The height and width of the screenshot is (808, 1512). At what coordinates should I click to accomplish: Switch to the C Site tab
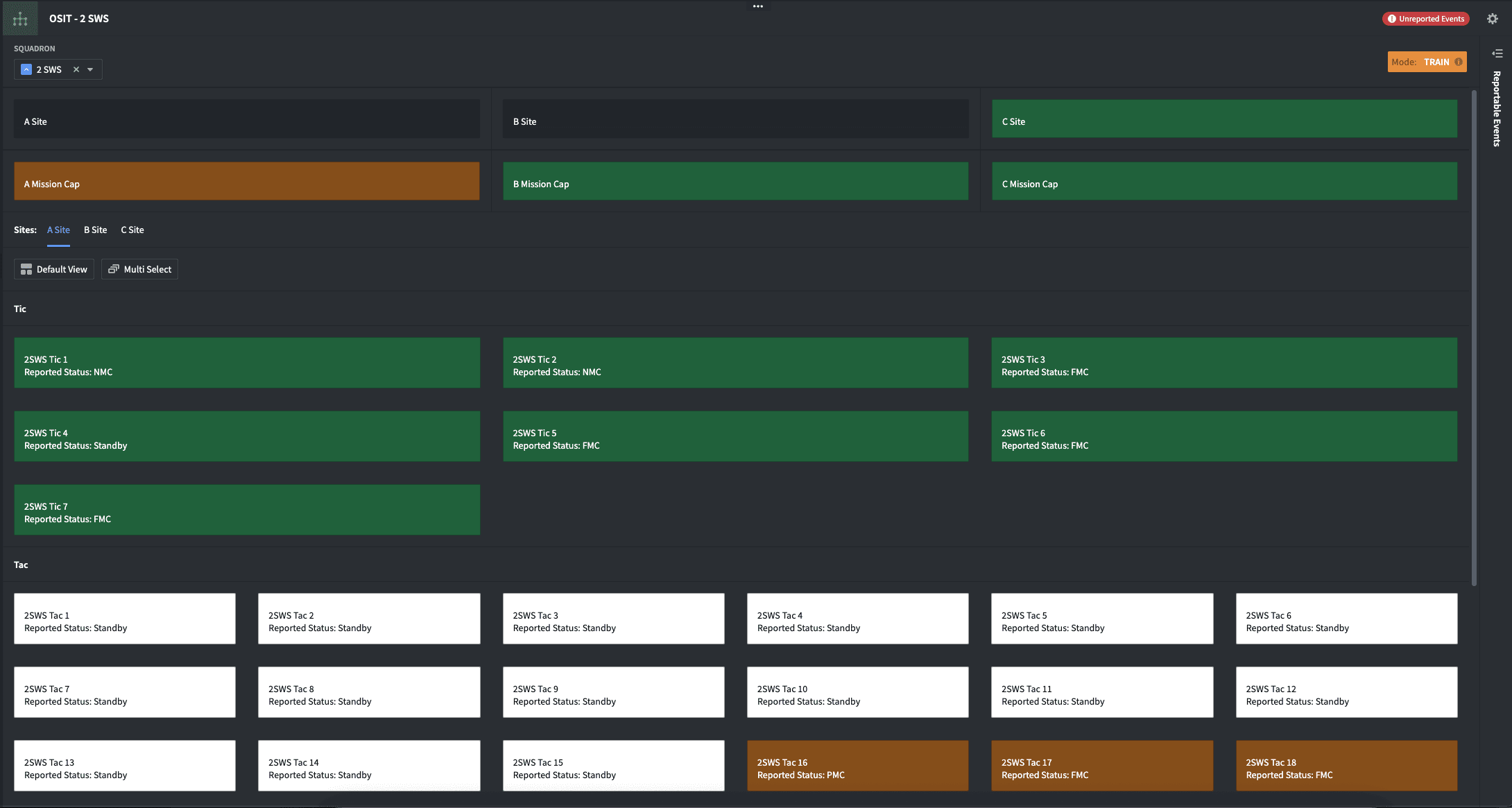(x=132, y=230)
